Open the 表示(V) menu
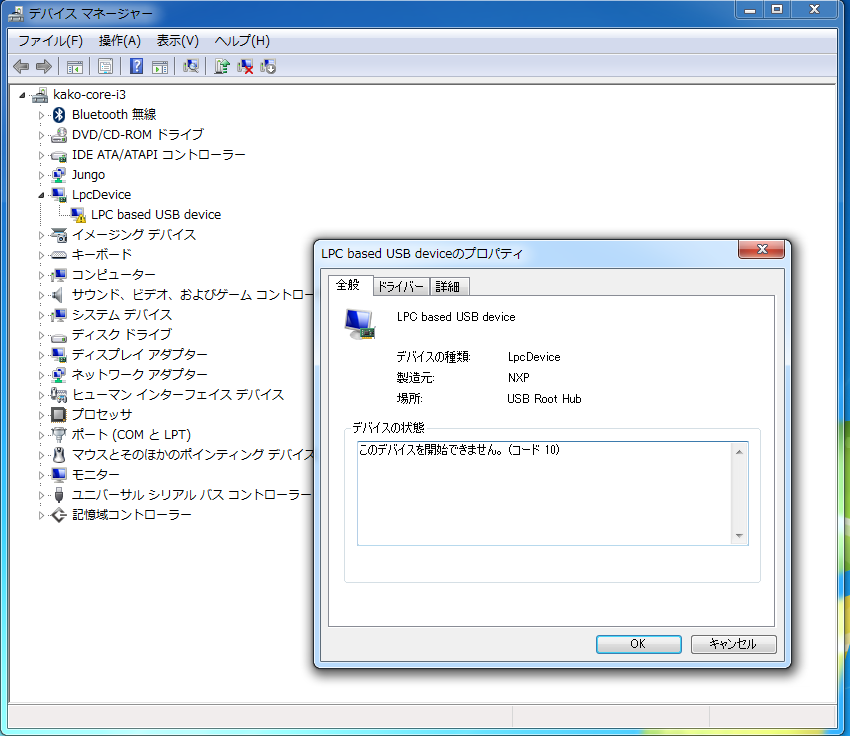850x736 pixels. point(177,41)
